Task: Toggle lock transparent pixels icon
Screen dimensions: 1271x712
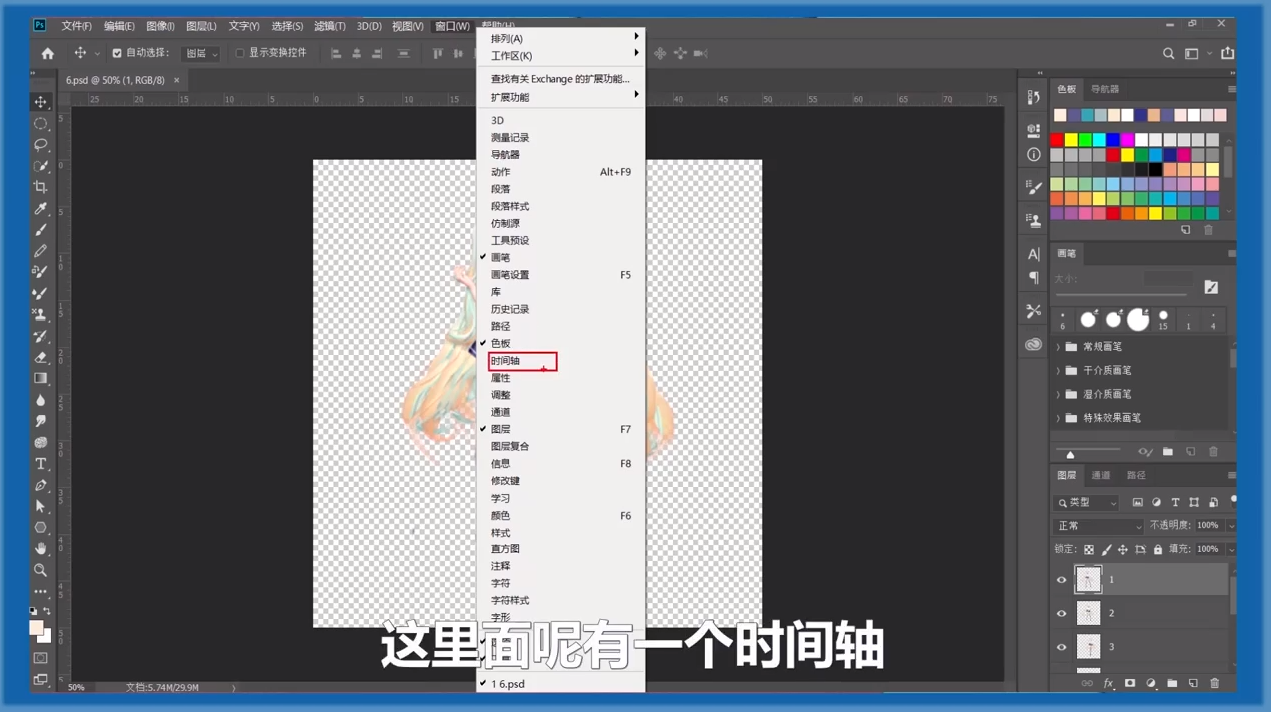Action: (x=1089, y=550)
